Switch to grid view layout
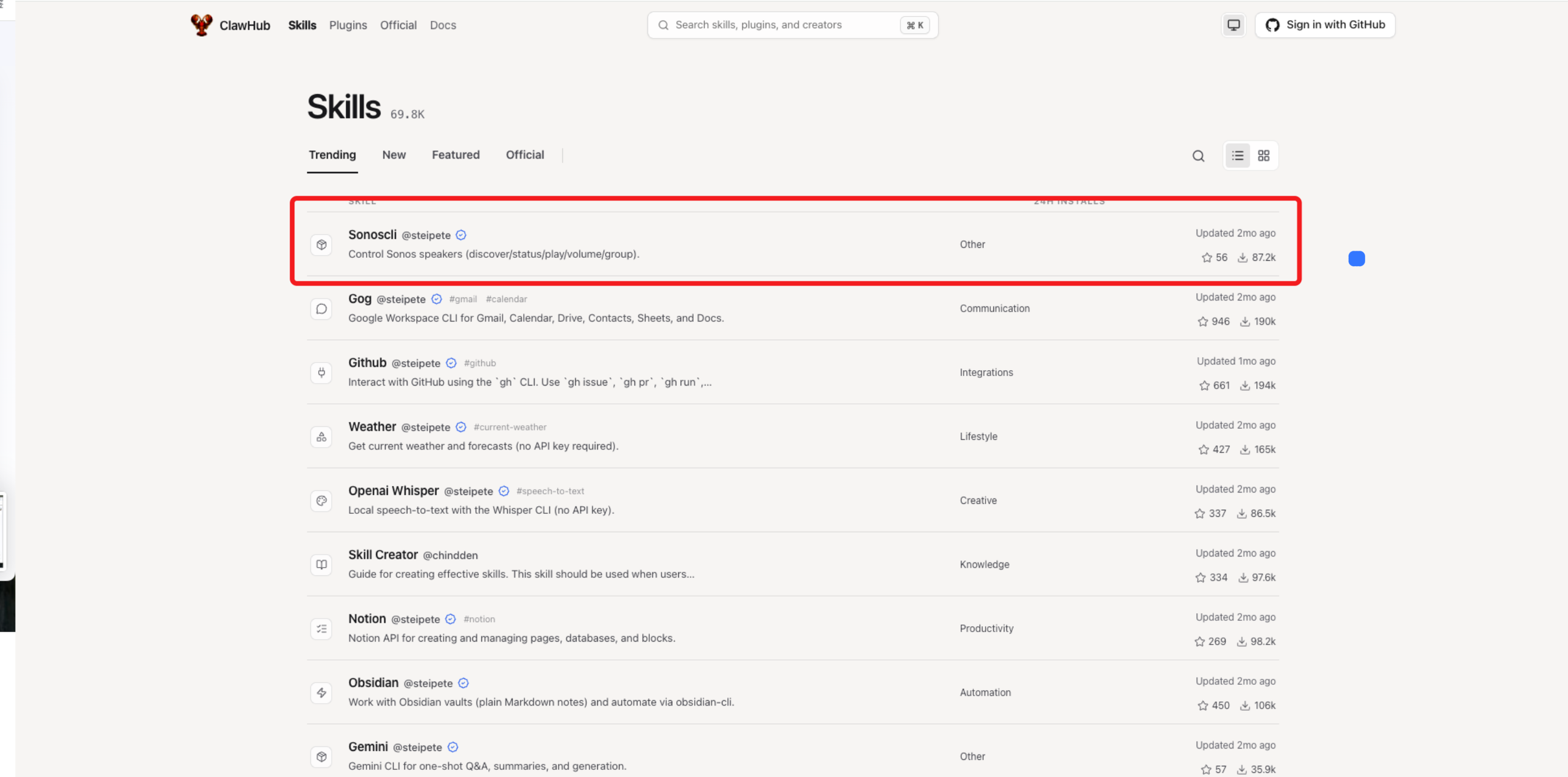 click(x=1264, y=156)
